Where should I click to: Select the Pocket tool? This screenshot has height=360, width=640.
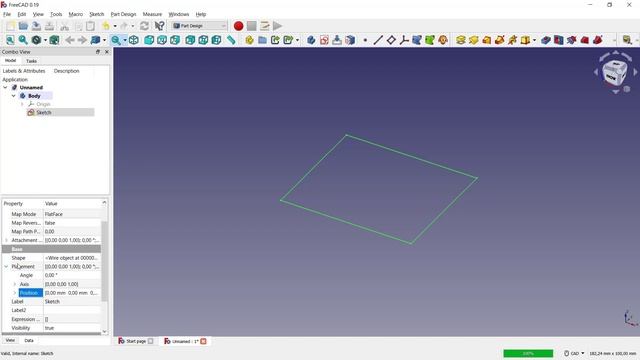click(x=546, y=40)
